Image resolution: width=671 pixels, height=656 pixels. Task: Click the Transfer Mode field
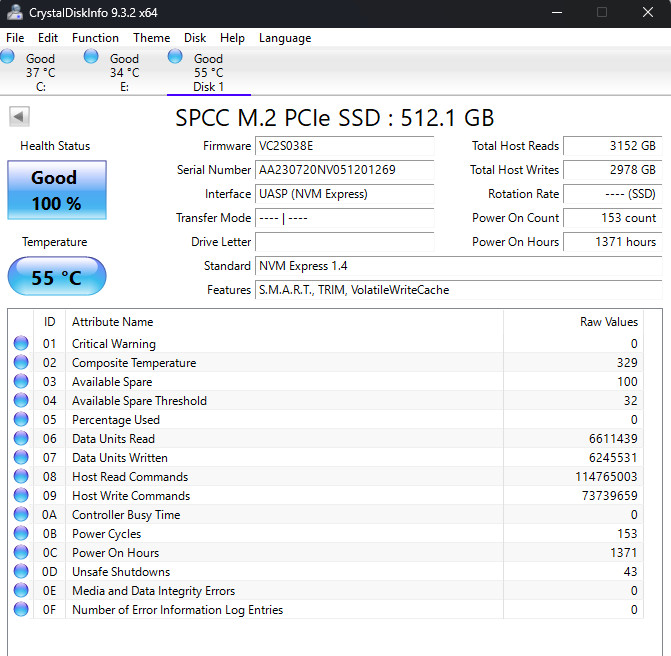[x=344, y=218]
